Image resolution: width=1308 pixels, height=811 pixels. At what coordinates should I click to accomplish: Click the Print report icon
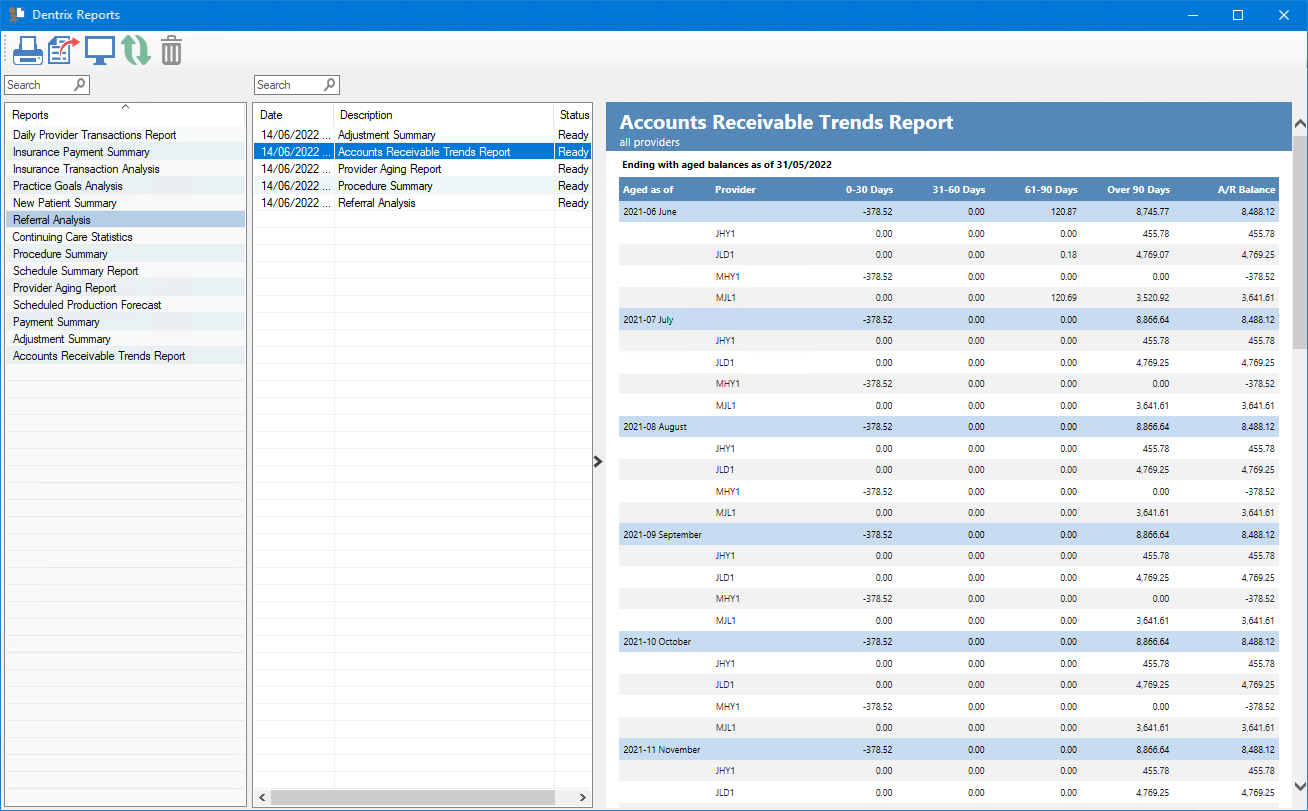(x=27, y=50)
